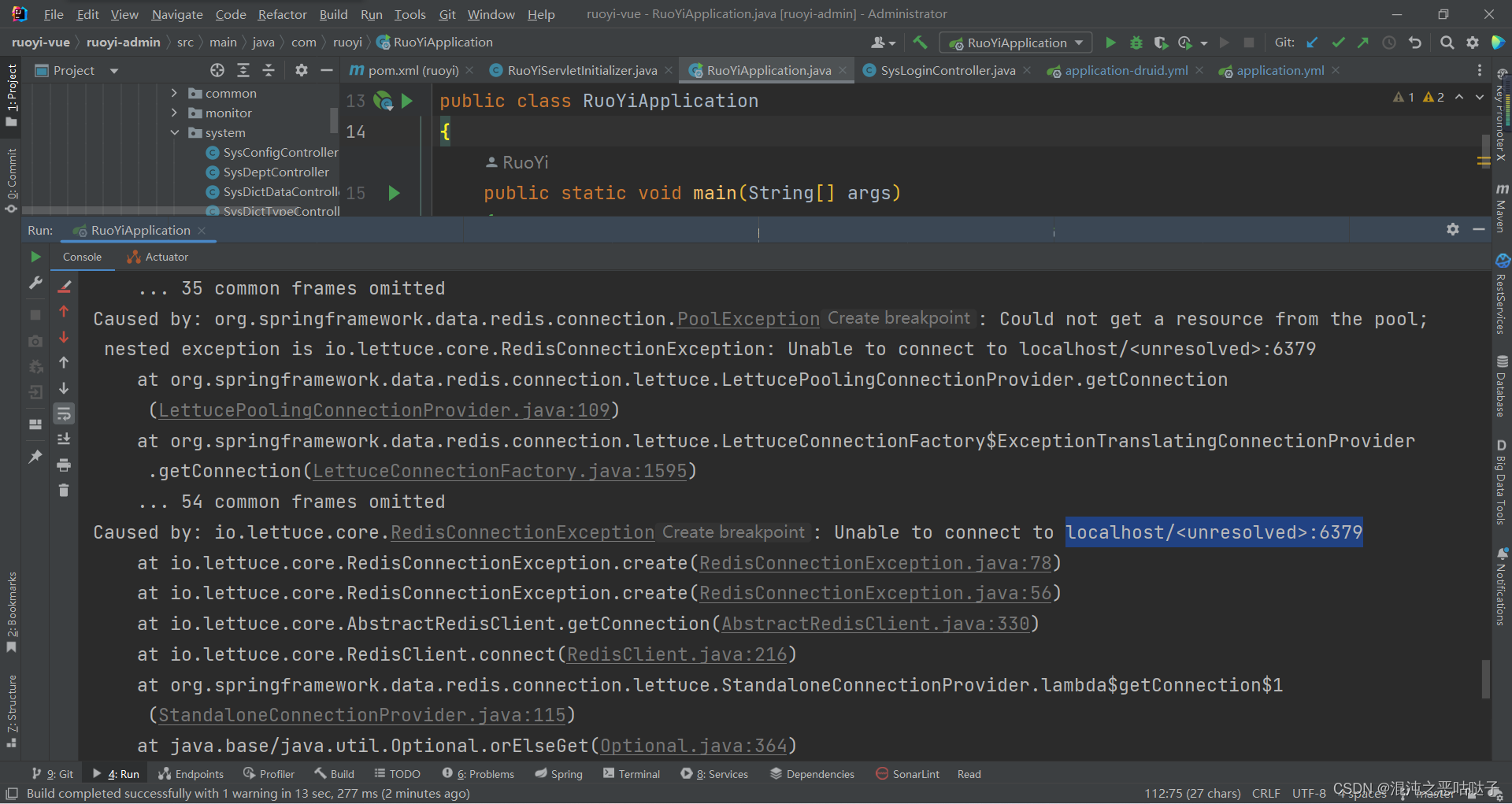Open SonarLint tool window
The height and width of the screenshot is (804, 1512).
click(908, 774)
